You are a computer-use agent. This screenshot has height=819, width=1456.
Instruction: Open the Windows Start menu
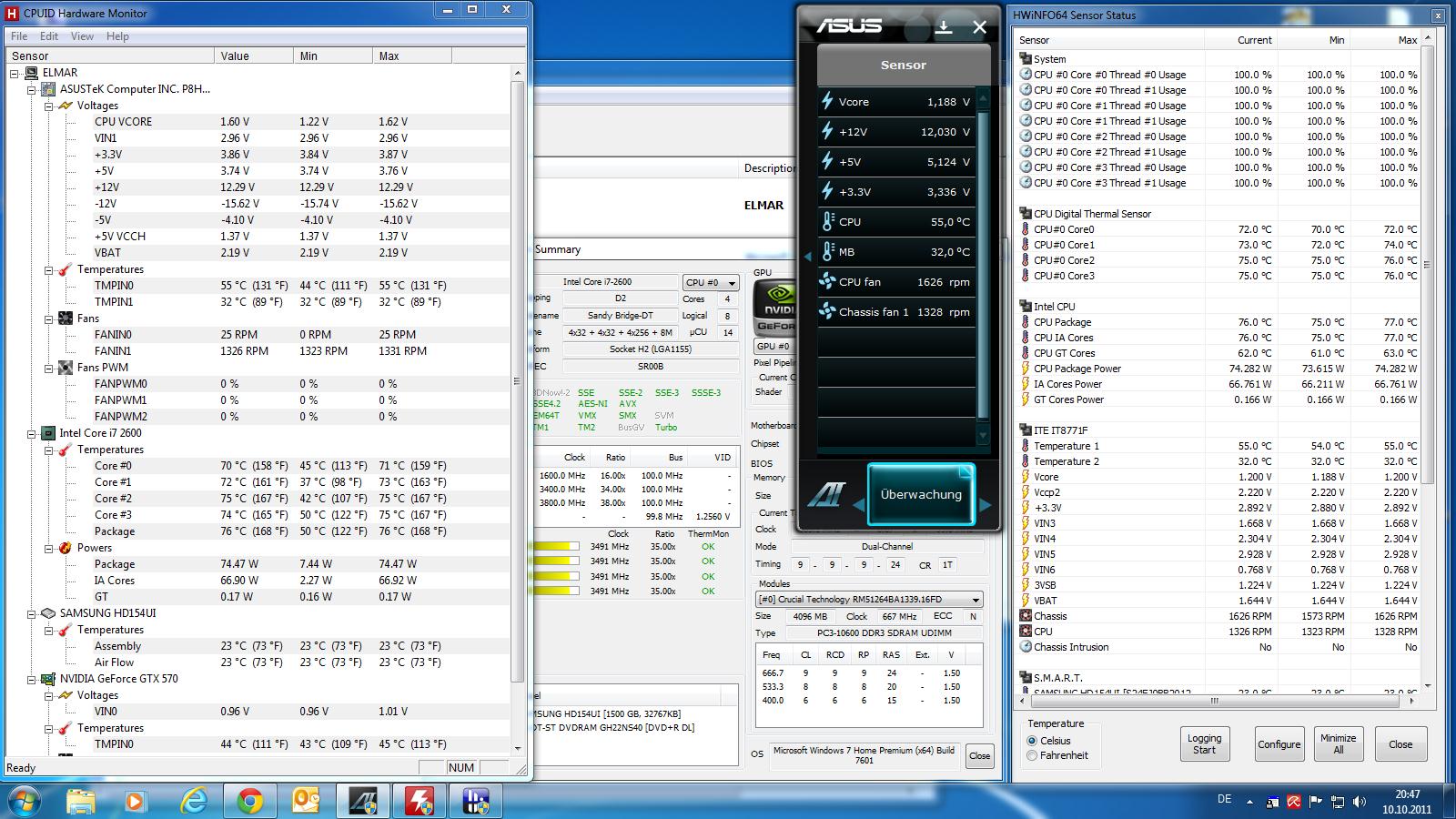(24, 801)
